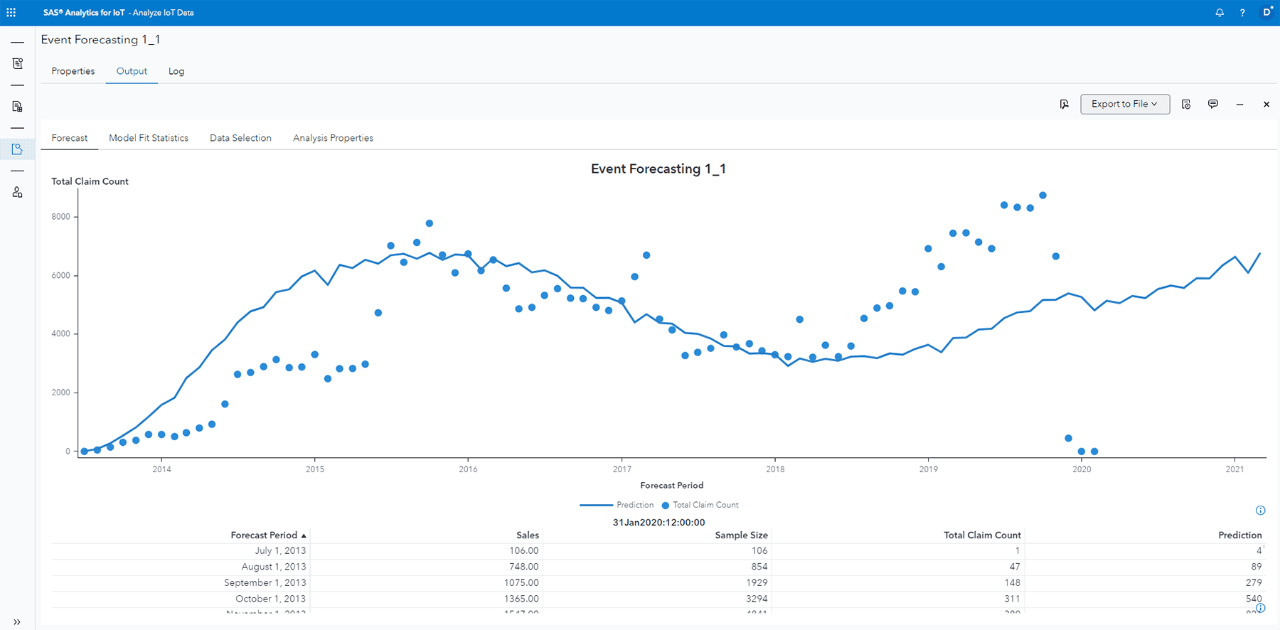Go to the Analysis Properties tab
The height and width of the screenshot is (630, 1280).
click(x=332, y=137)
